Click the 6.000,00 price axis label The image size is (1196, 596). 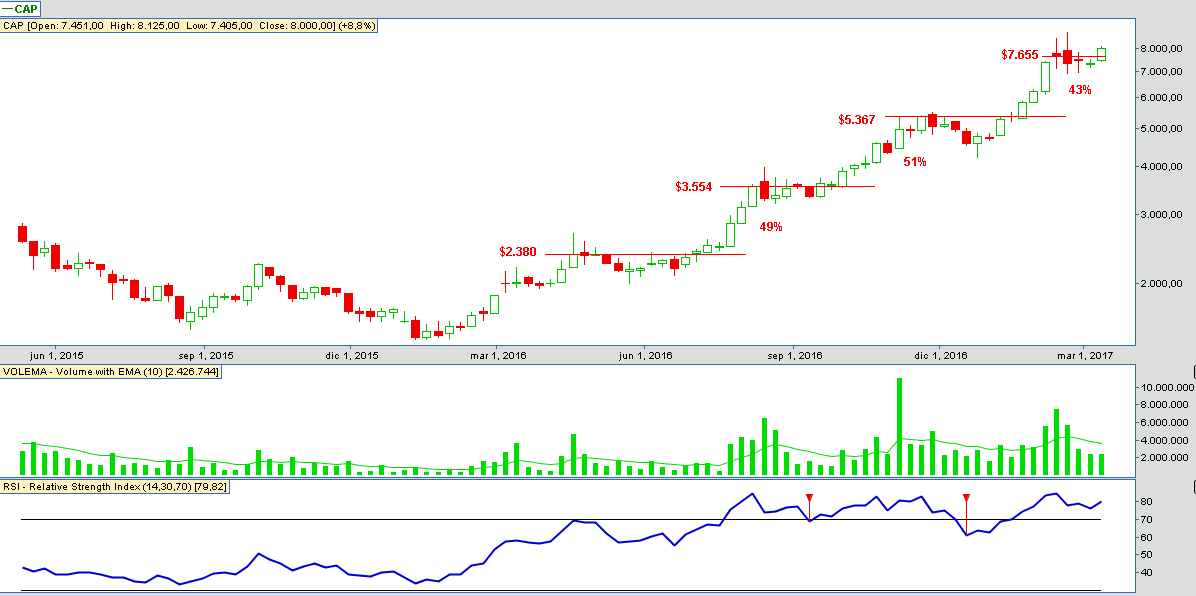tap(1161, 98)
